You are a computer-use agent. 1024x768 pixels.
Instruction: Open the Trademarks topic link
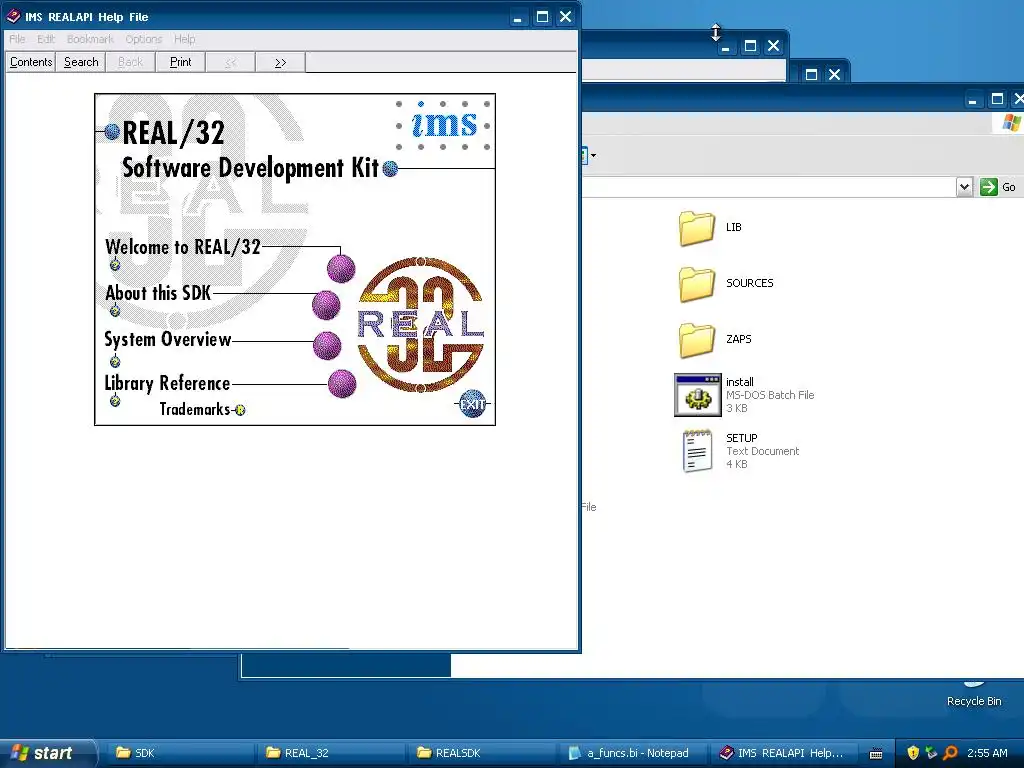coord(195,409)
